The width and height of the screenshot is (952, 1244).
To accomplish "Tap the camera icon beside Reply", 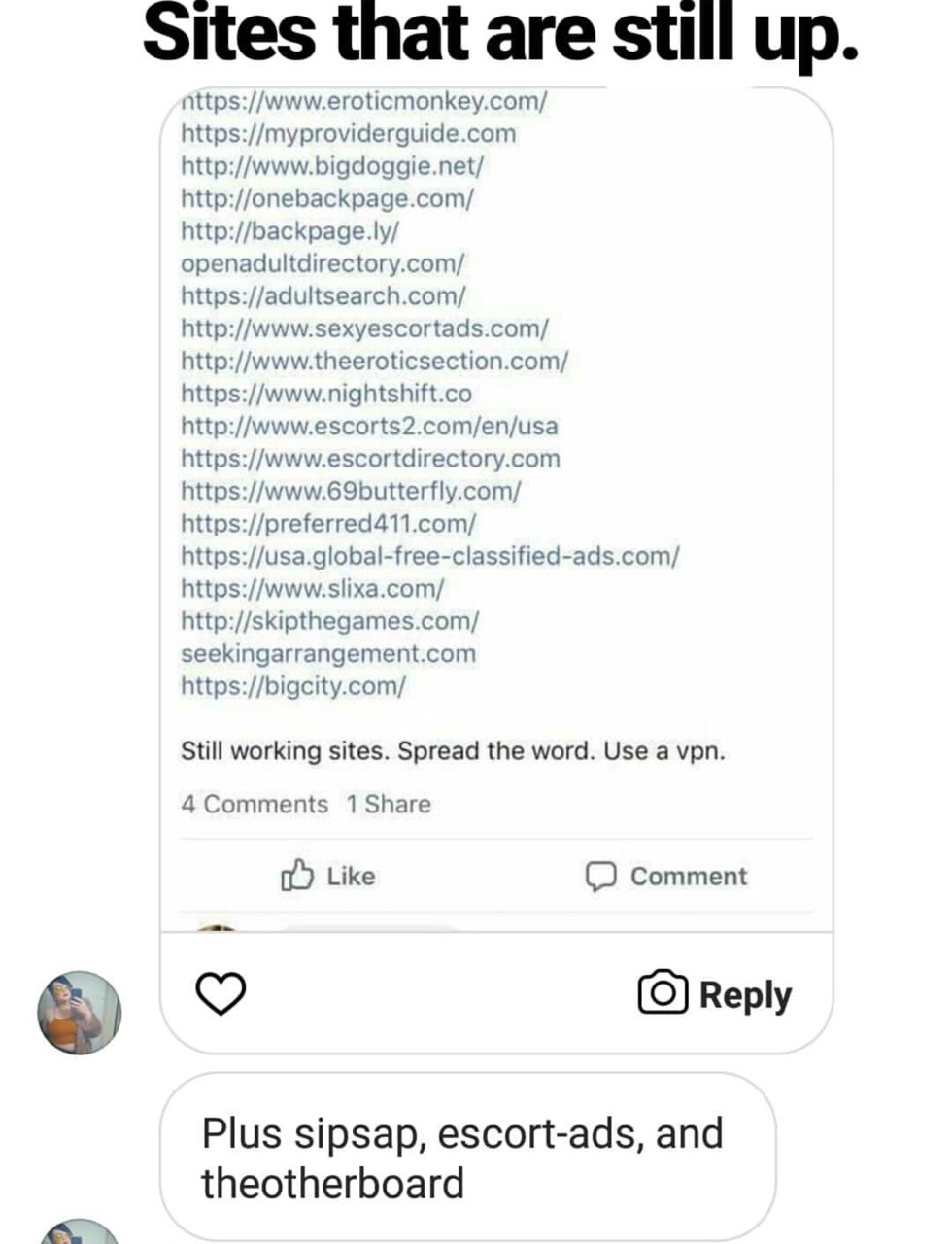I will [663, 992].
